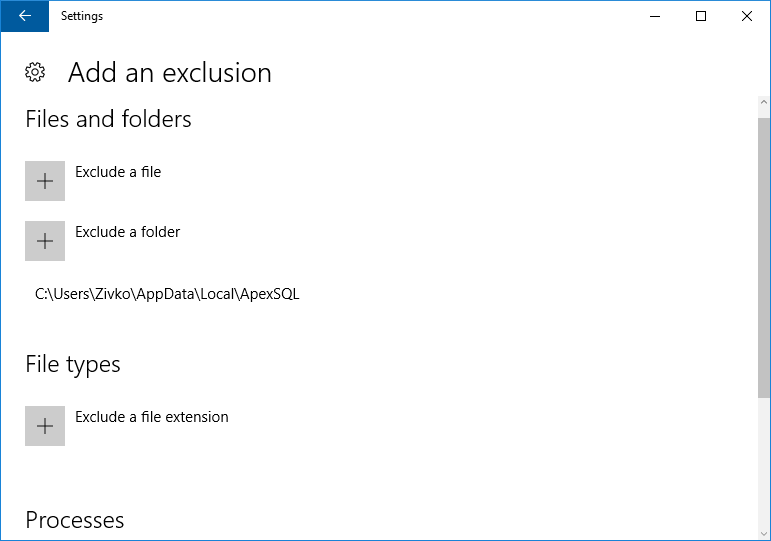Click the 'Exclude a folder' label
The height and width of the screenshot is (541, 771).
tap(128, 232)
